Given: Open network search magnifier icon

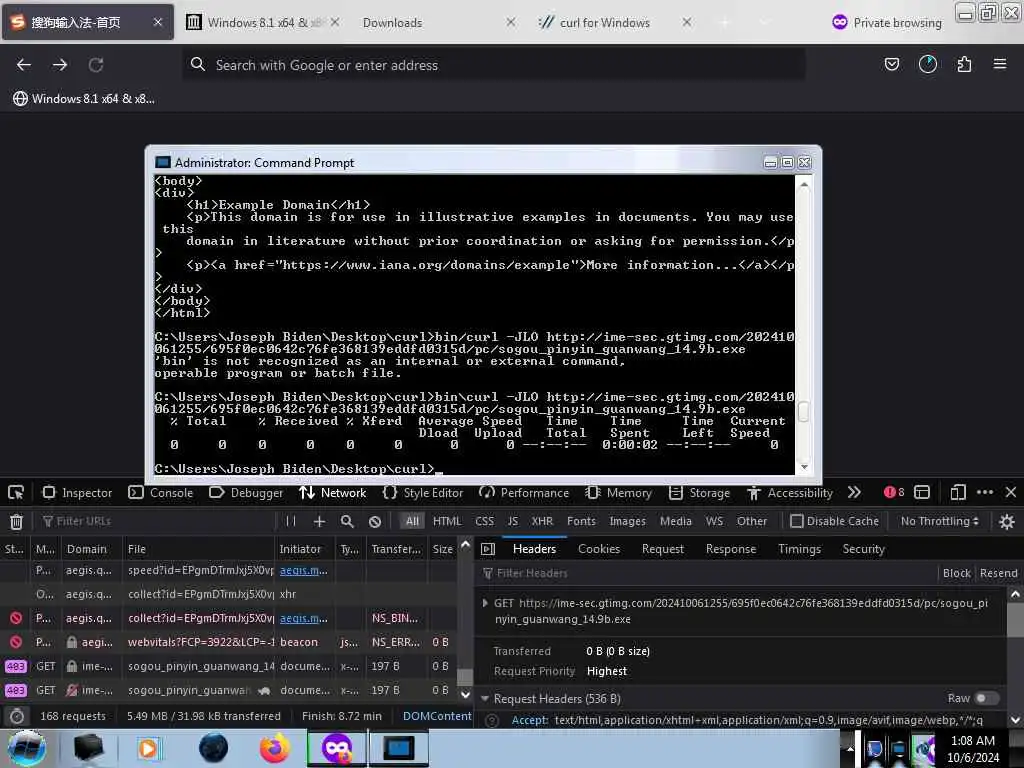Looking at the screenshot, I should pos(347,521).
